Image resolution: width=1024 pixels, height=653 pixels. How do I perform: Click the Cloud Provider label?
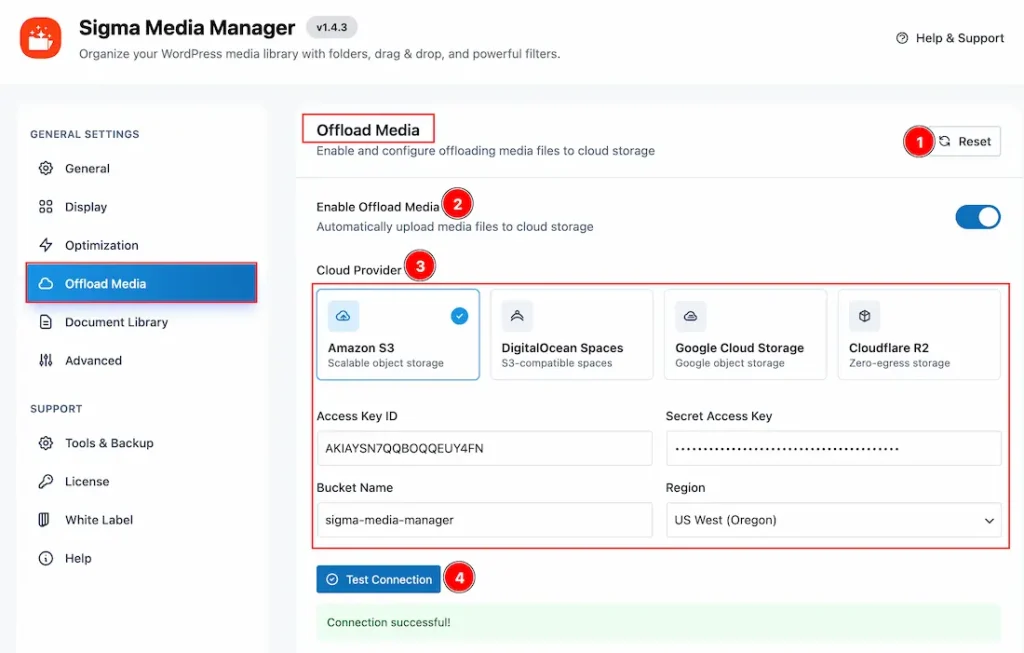359,270
